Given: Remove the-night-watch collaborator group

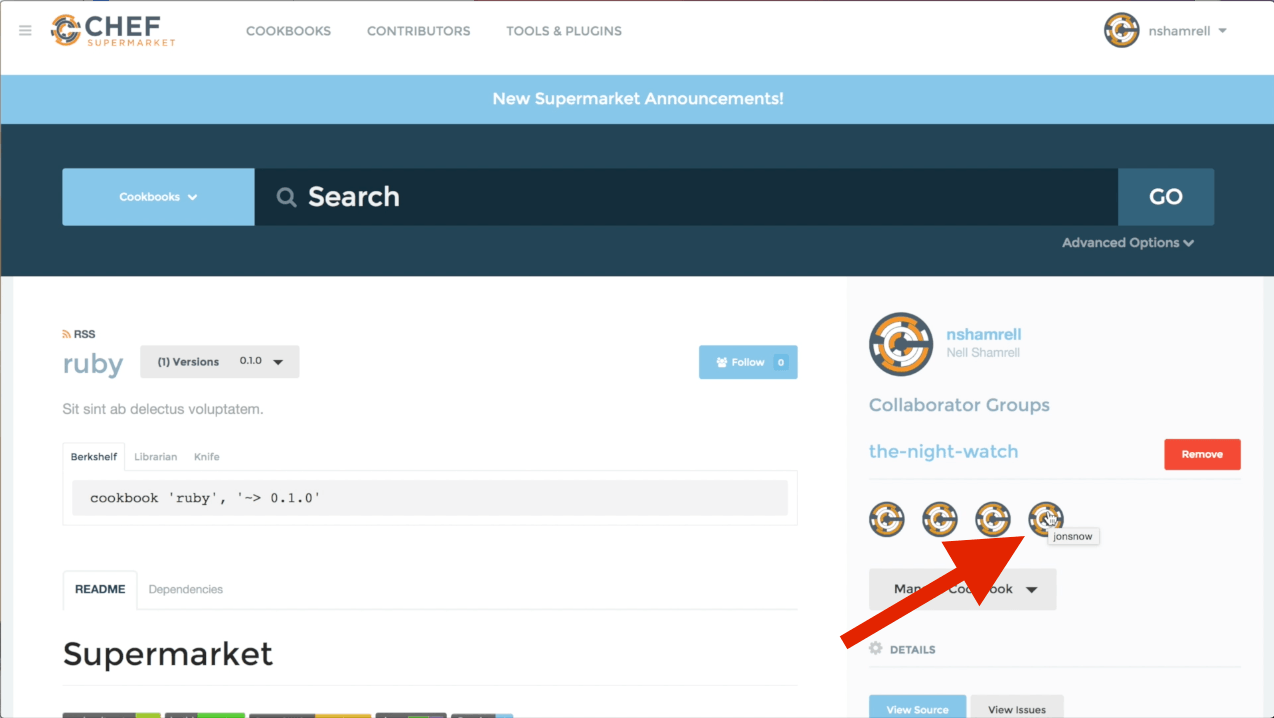Looking at the screenshot, I should click(x=1202, y=454).
